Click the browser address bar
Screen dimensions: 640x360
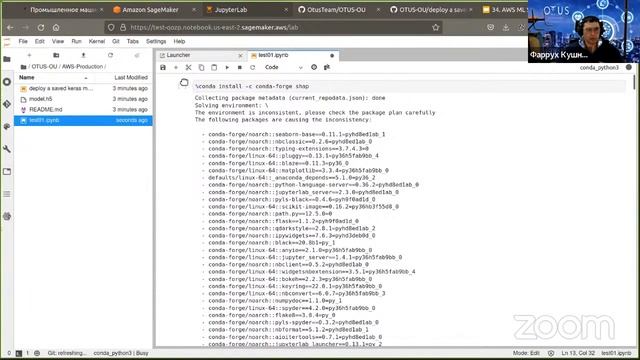(x=273, y=28)
